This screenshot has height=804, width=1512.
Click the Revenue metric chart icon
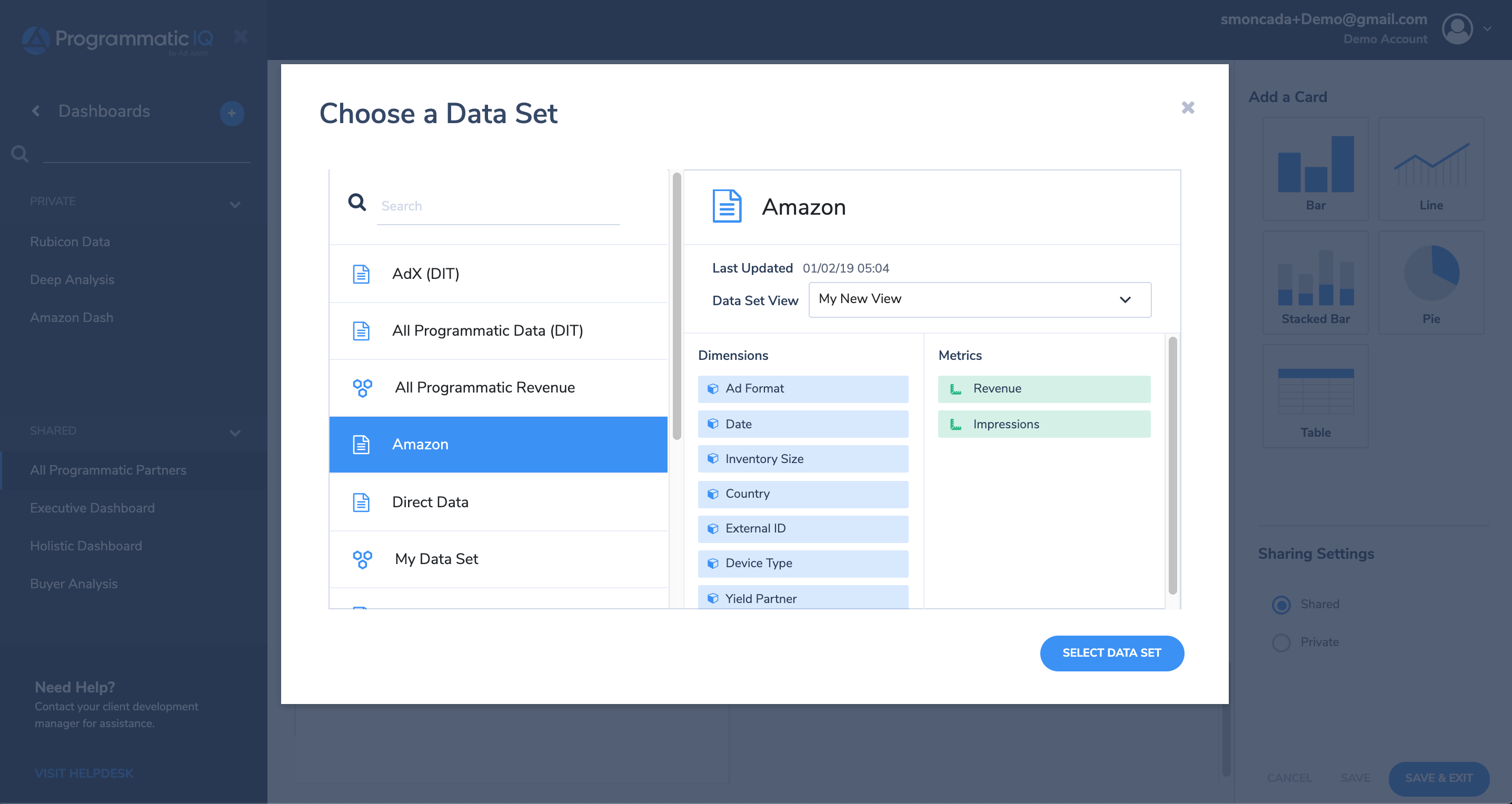pos(955,389)
